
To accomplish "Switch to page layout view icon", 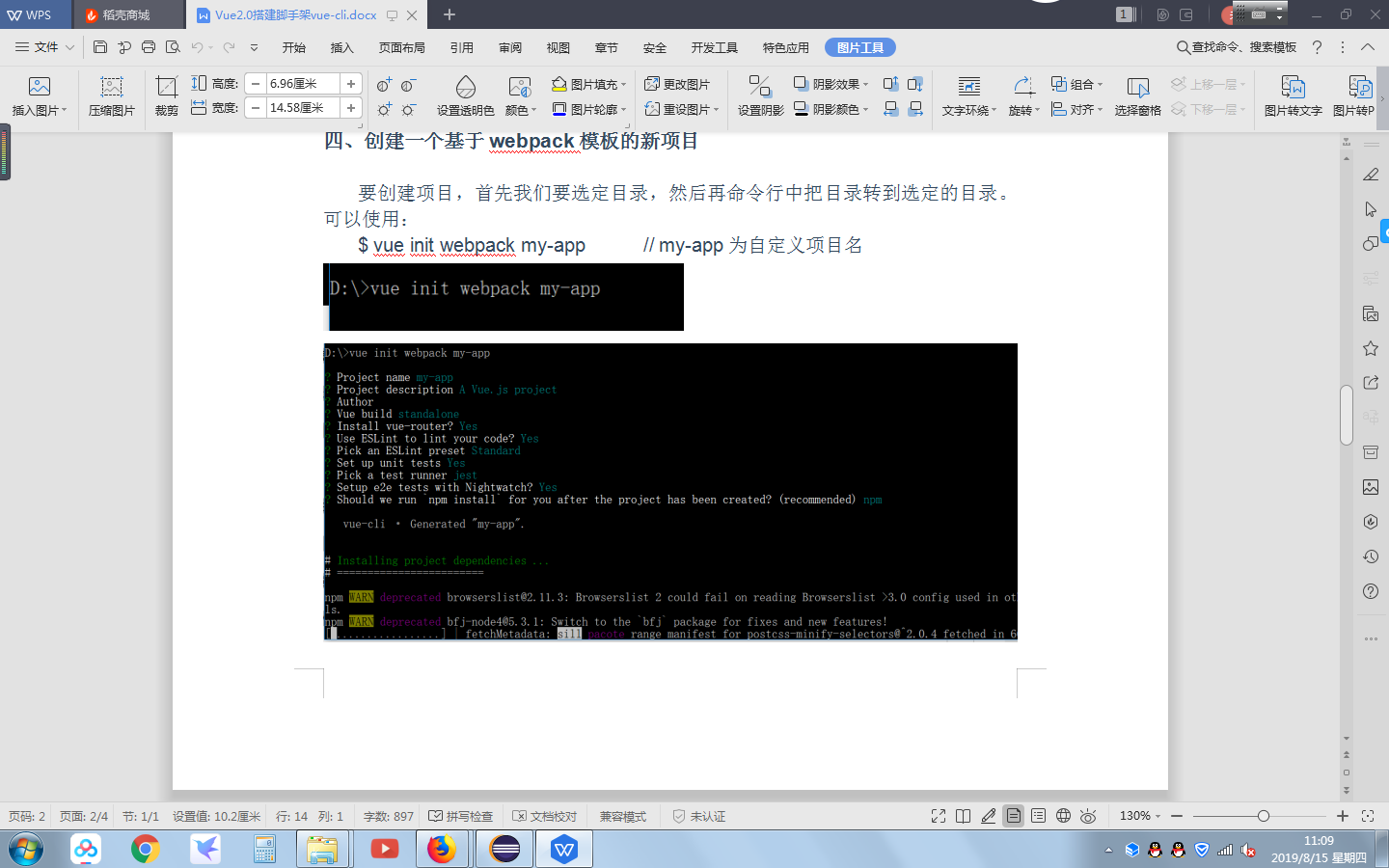I will (x=1013, y=816).
